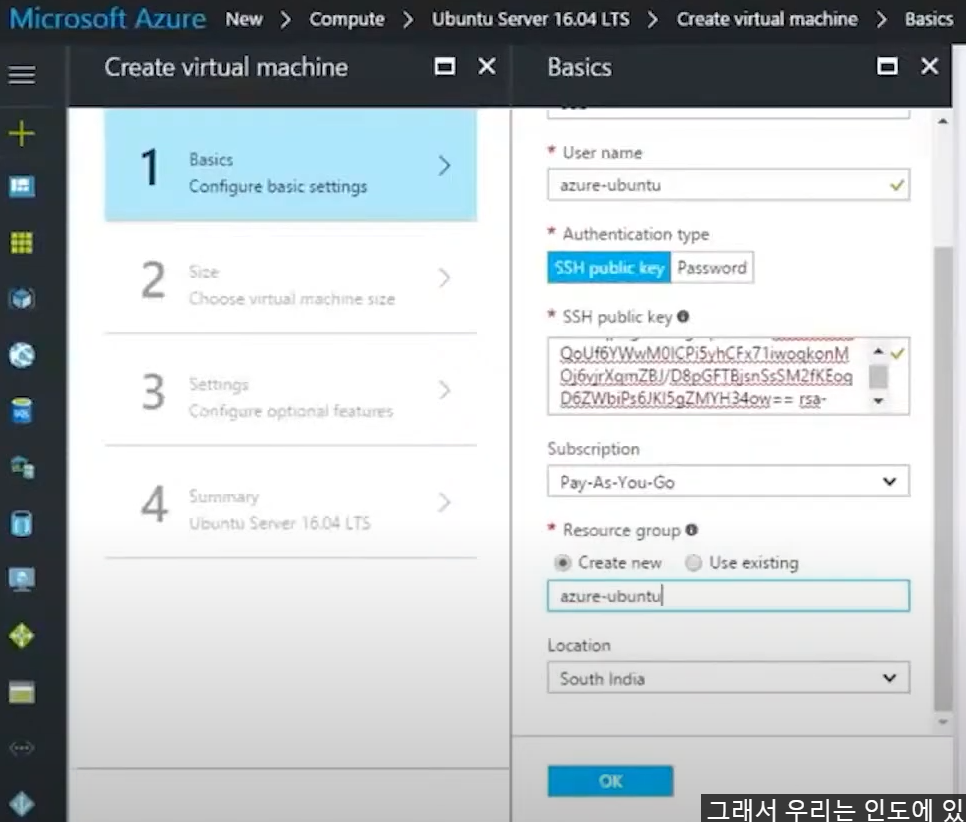Select Create new resource group radio

click(562, 563)
